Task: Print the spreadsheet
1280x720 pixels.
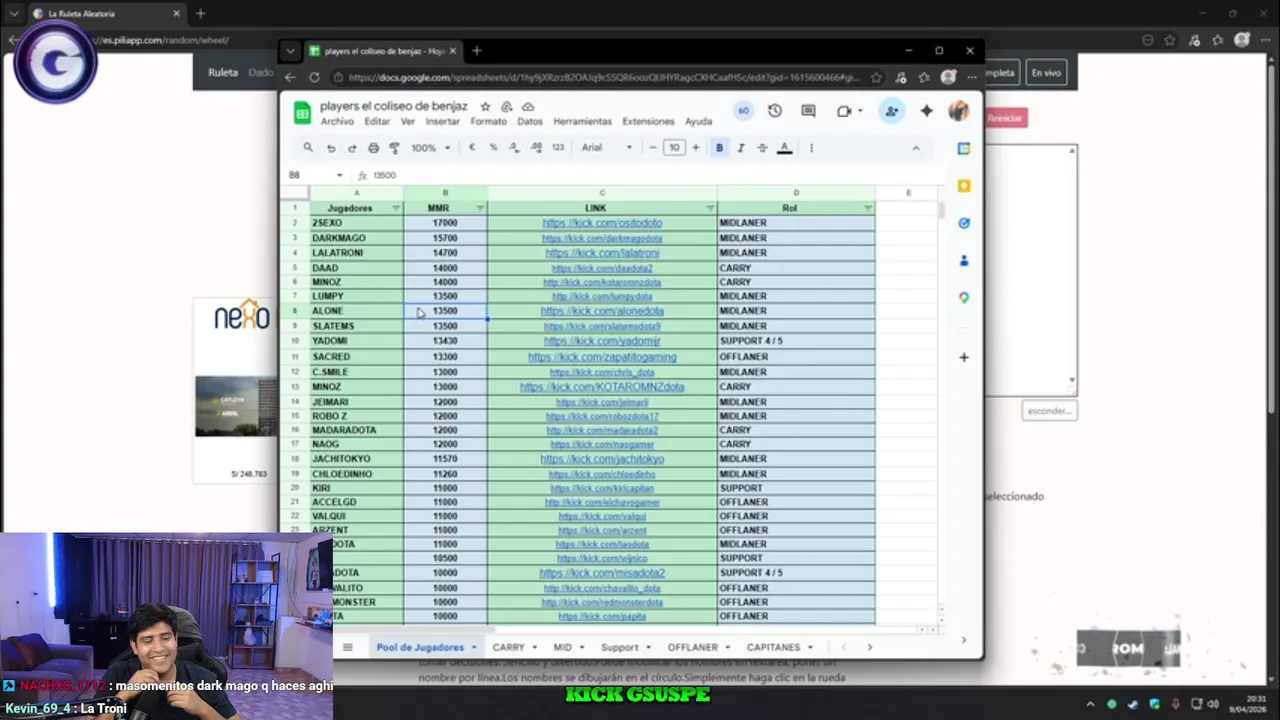Action: 373,148
